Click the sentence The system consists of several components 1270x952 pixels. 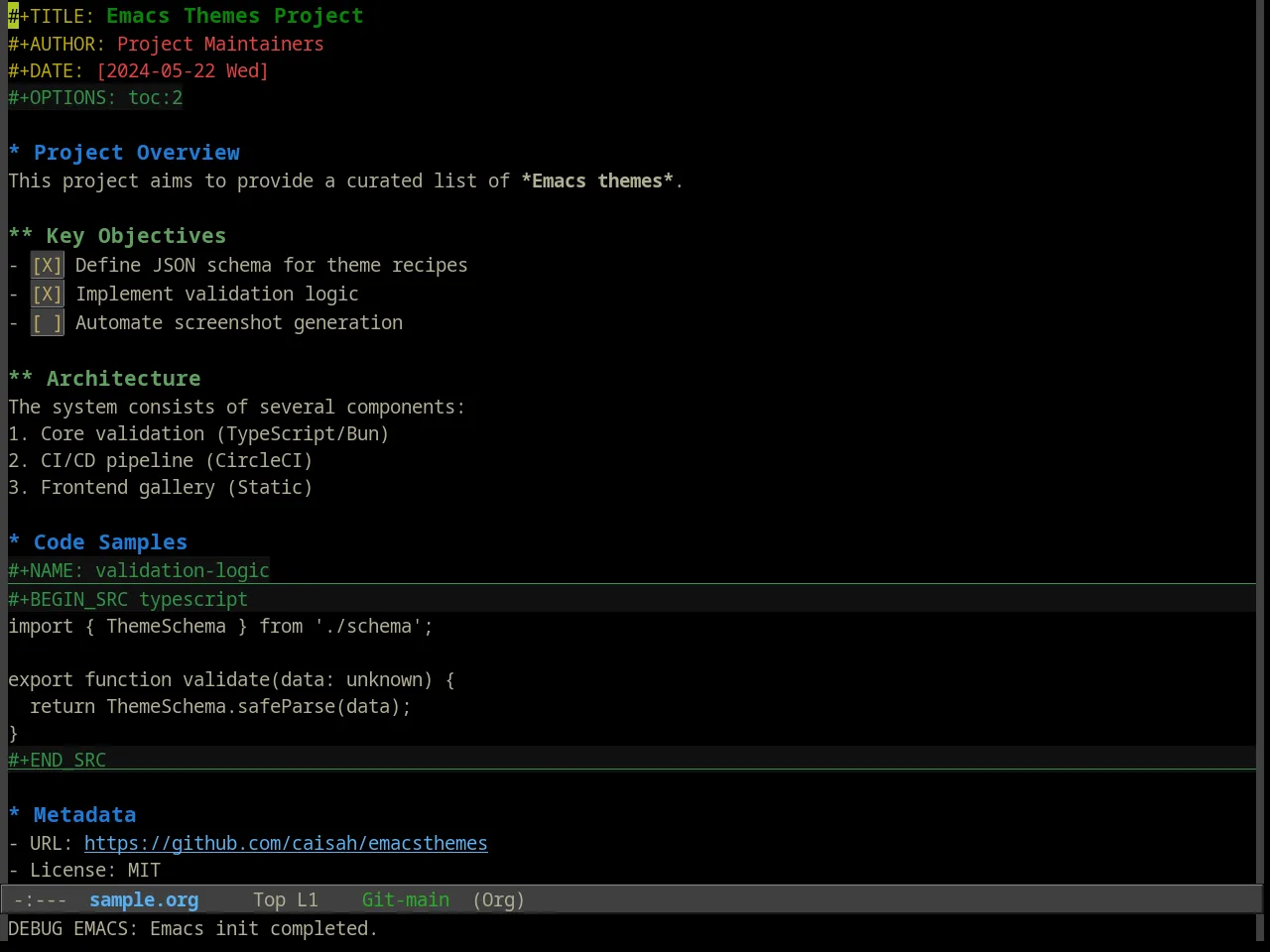pos(236,408)
